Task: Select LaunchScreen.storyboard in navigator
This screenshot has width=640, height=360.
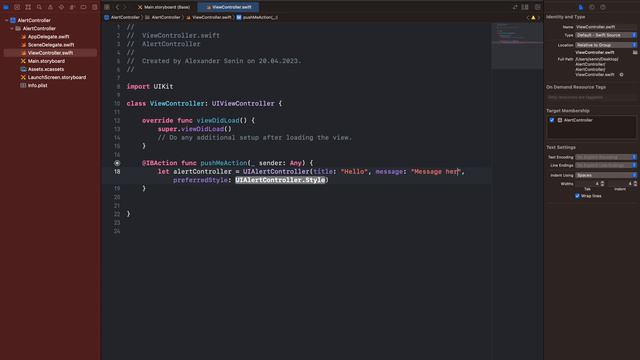Action: click(57, 78)
